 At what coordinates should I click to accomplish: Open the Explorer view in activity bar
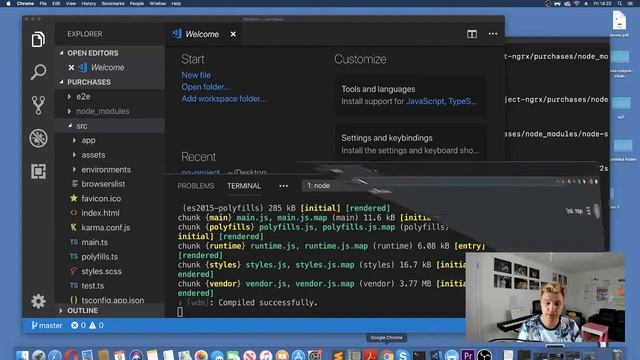click(x=38, y=39)
